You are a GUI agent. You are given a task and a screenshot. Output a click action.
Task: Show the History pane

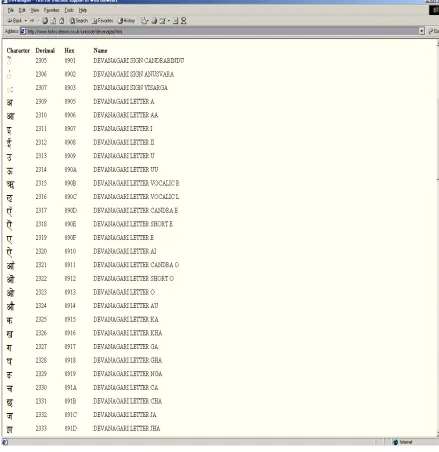[x=126, y=21]
